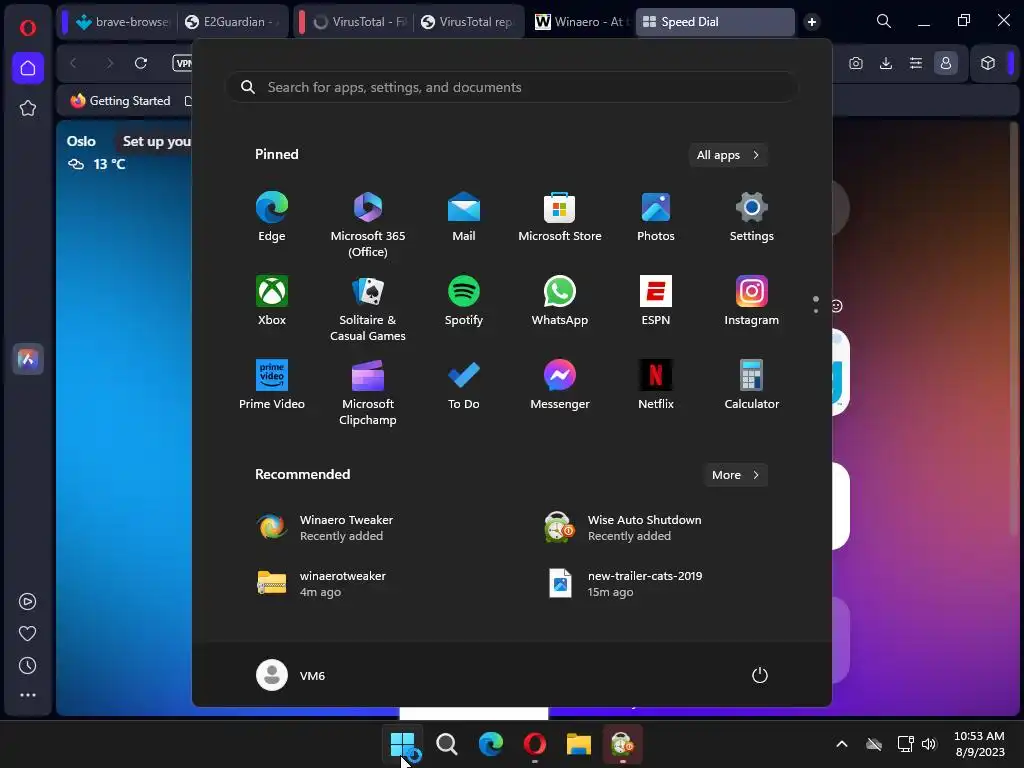
Task: Open Opera Downloads panel
Action: click(886, 63)
